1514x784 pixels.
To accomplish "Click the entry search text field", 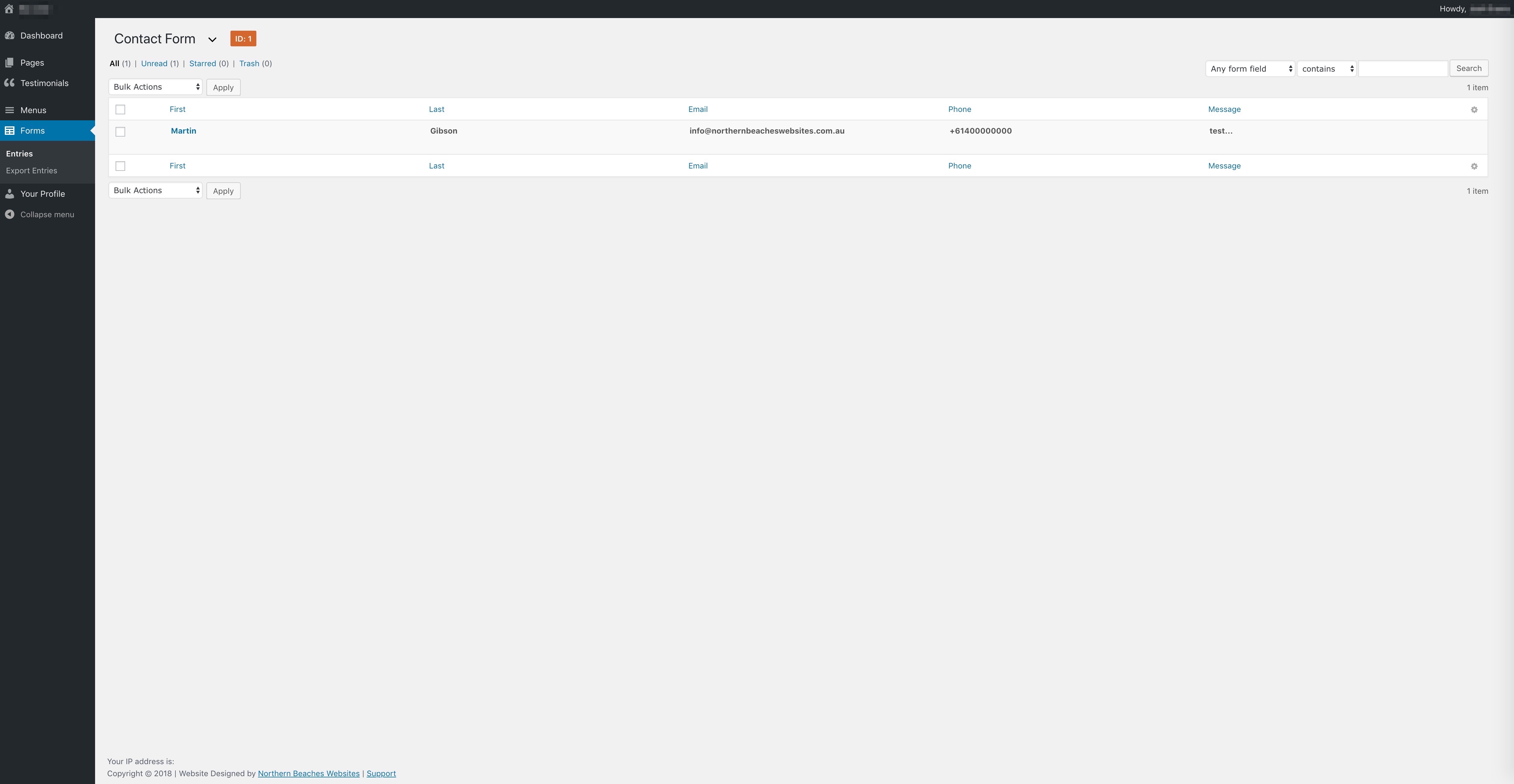I will point(1402,69).
